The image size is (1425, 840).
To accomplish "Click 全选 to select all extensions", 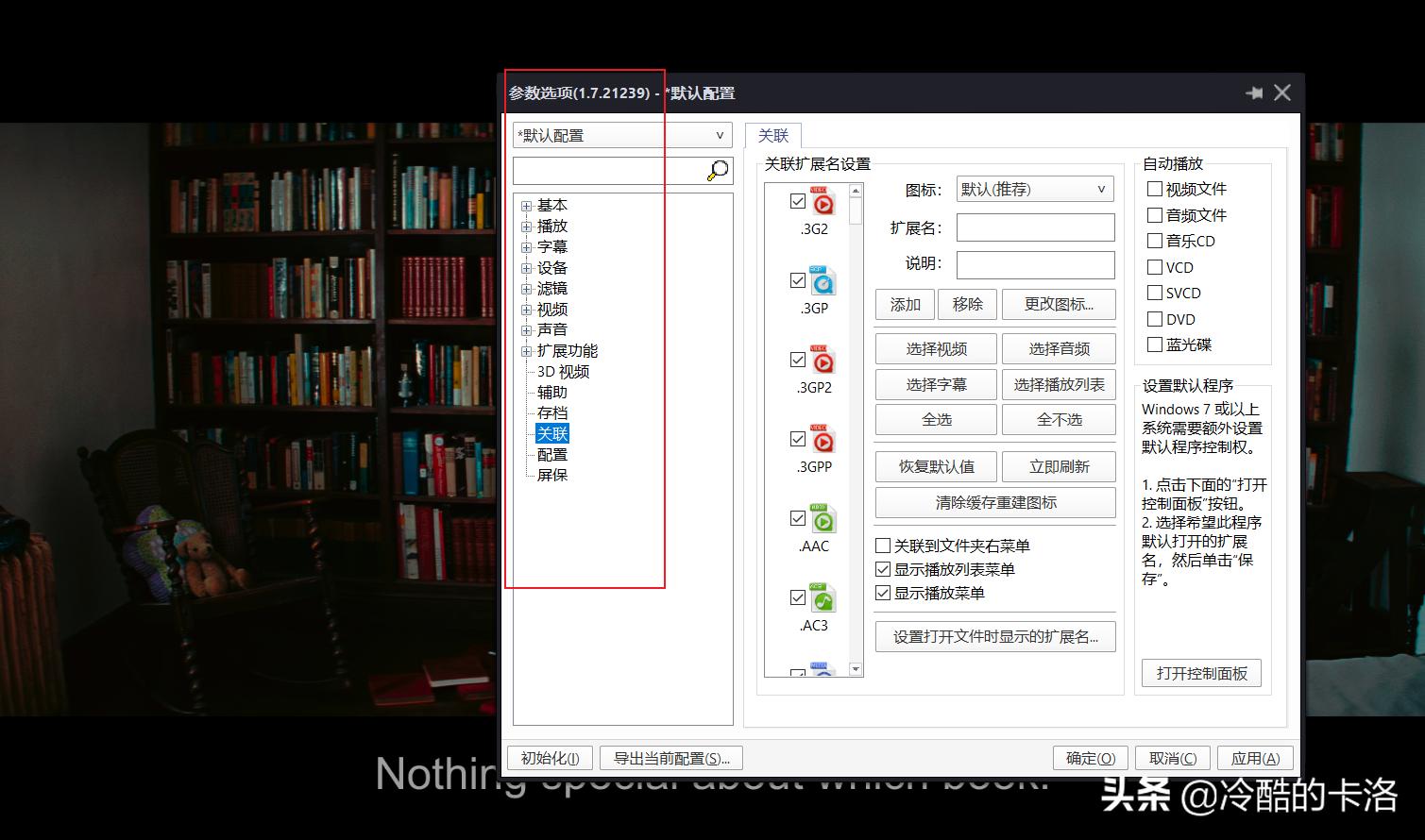I will (x=935, y=419).
